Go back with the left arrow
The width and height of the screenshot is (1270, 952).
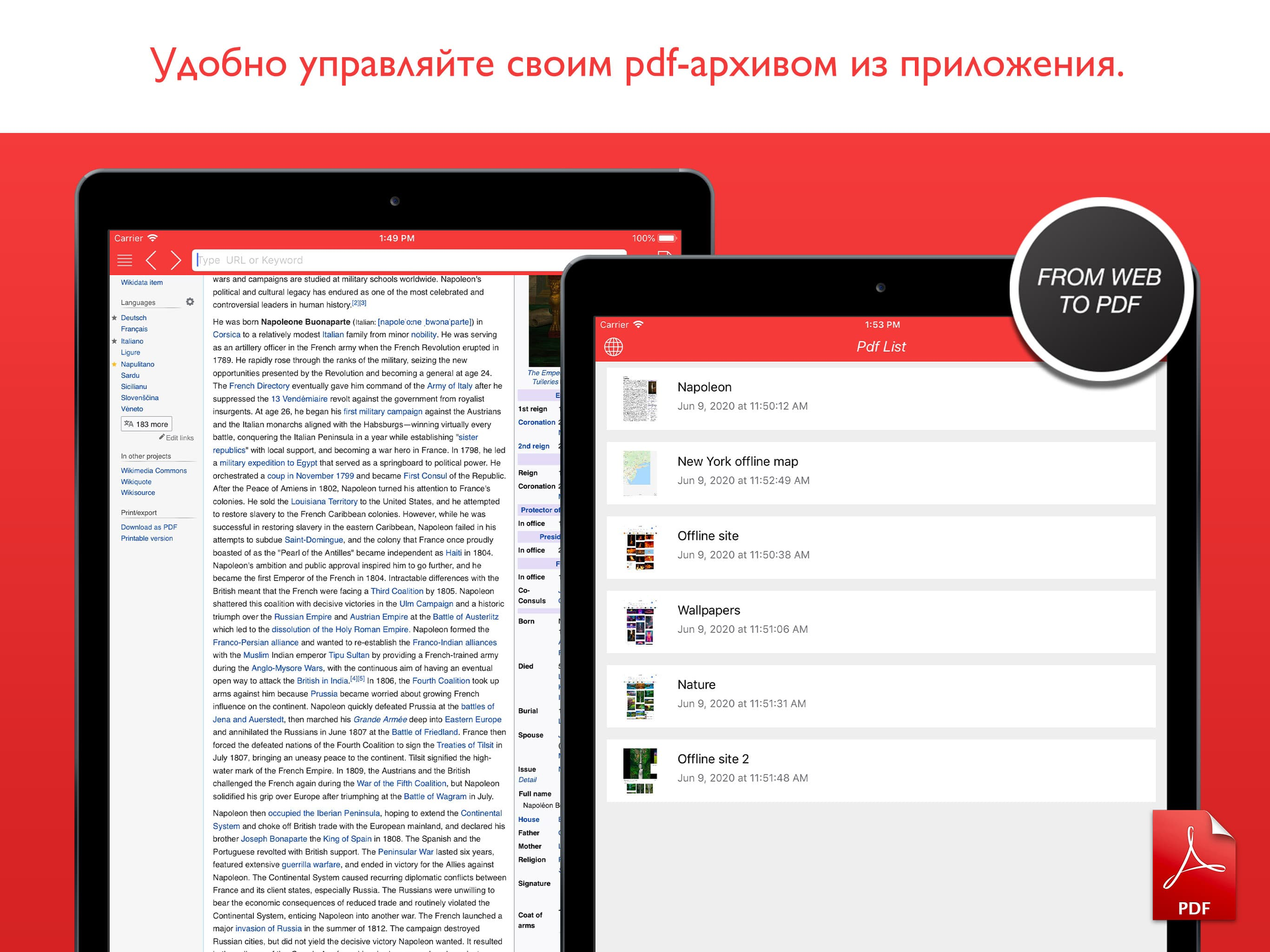click(151, 260)
